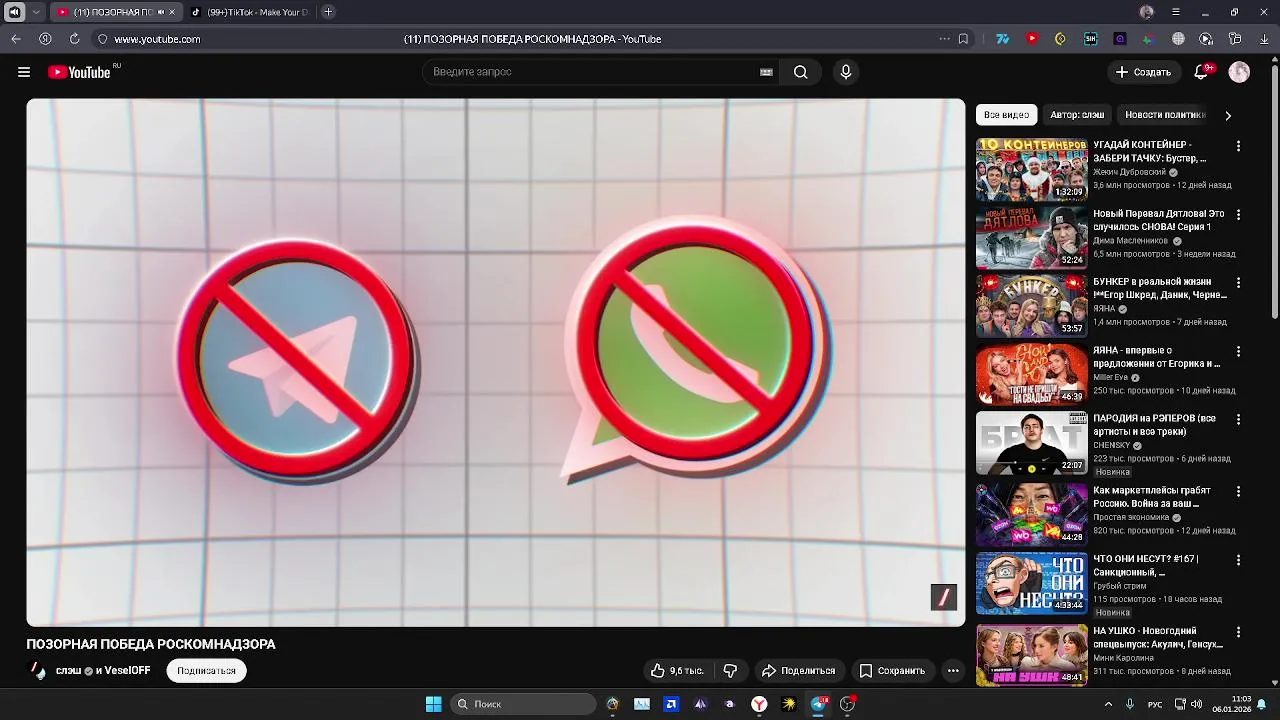1280x720 pixels.
Task: Open the слэш channel link
Action: 68,670
